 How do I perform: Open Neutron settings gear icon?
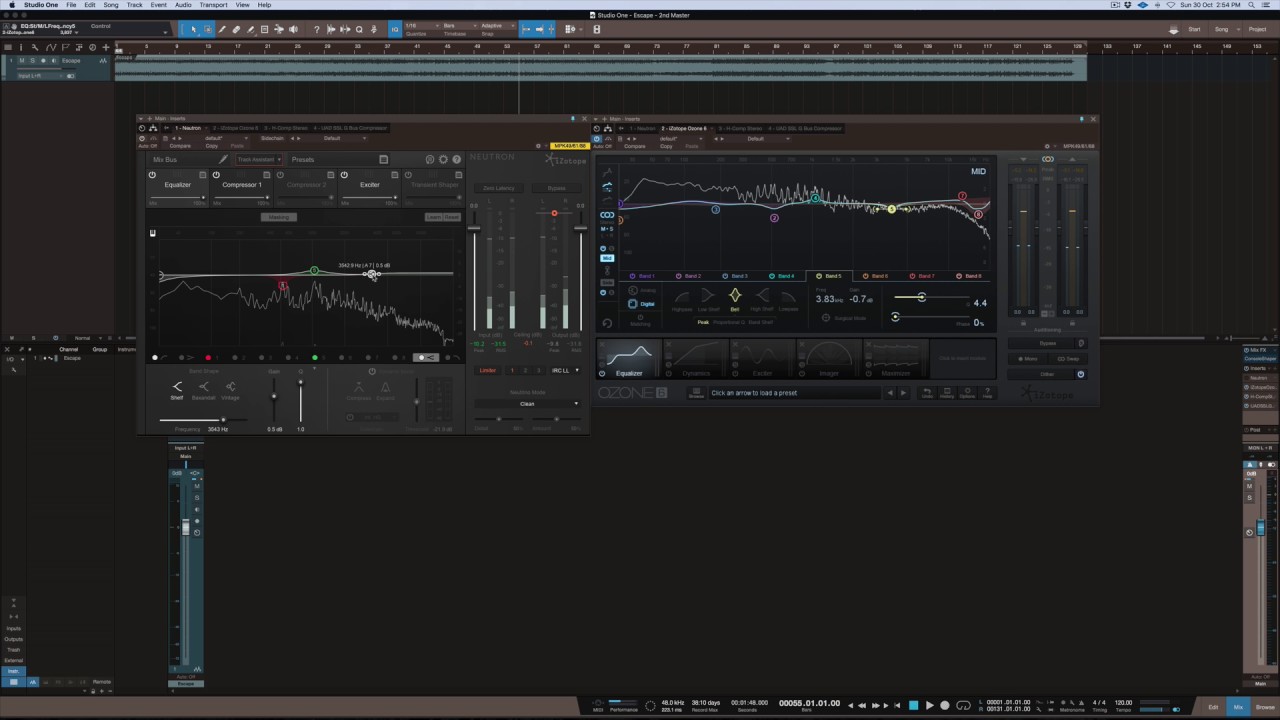pos(443,160)
